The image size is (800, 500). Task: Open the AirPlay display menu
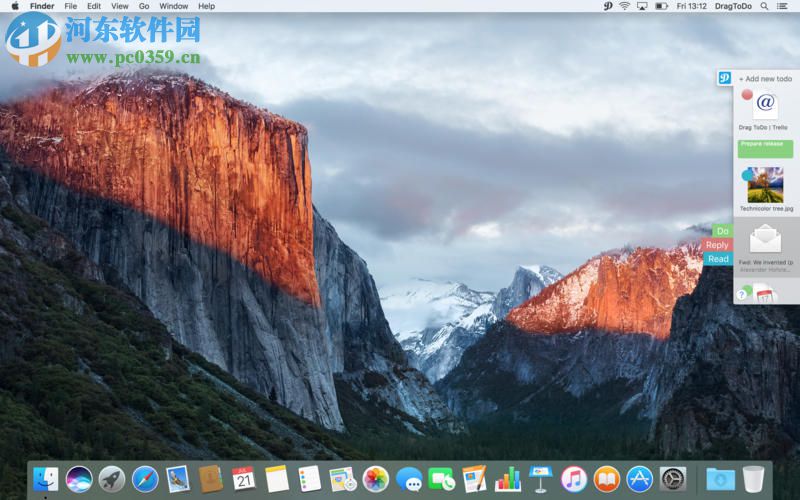[642, 6]
